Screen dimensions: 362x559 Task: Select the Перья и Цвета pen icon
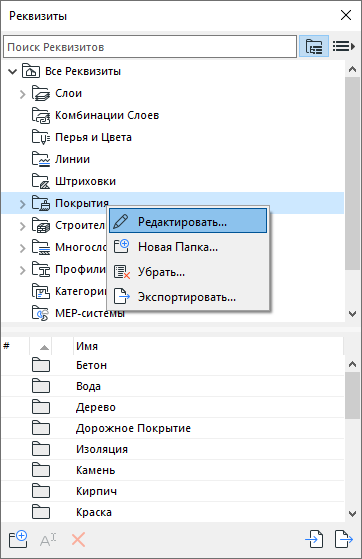[x=41, y=137]
